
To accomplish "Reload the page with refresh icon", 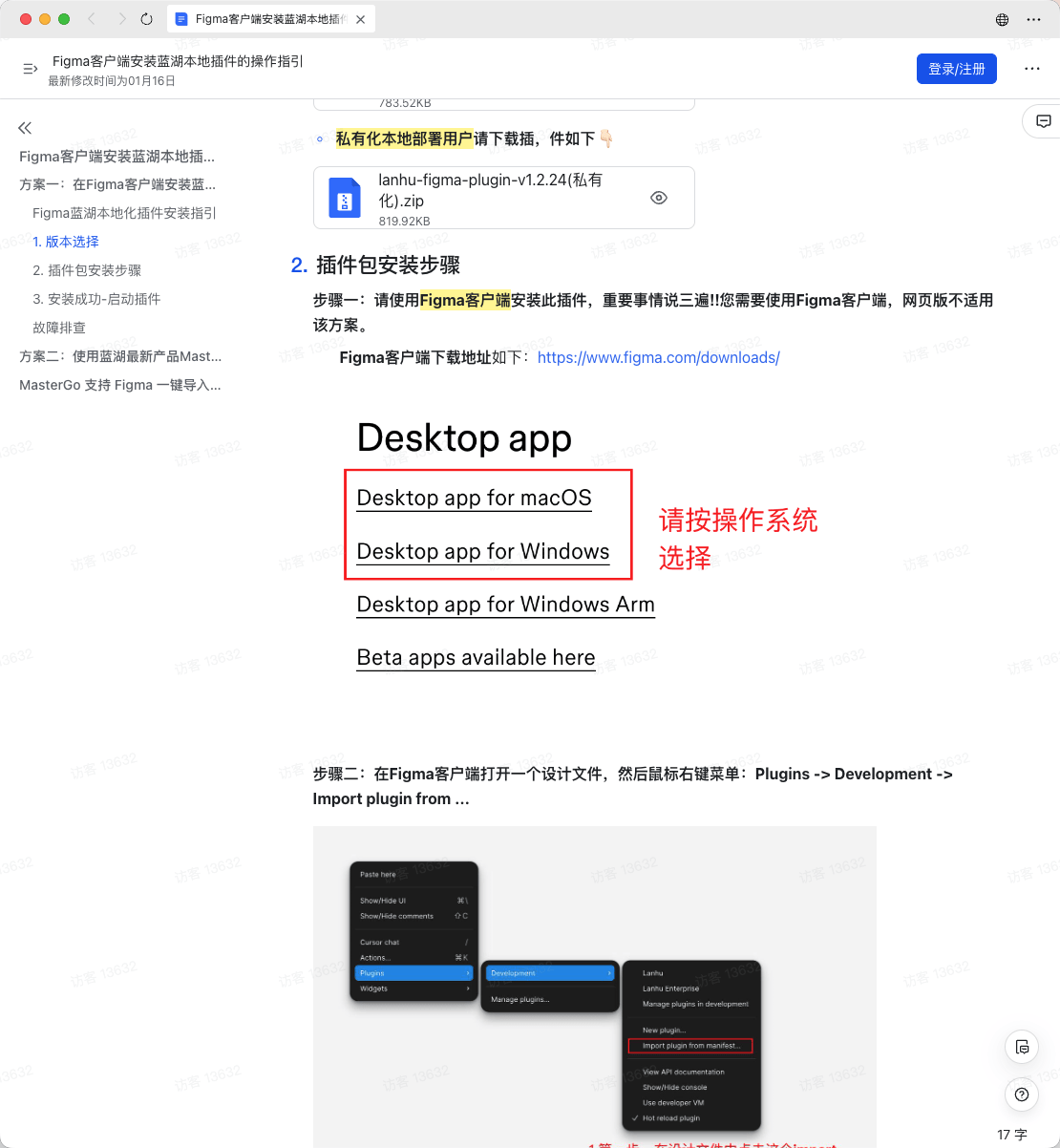I will pyautogui.click(x=146, y=19).
